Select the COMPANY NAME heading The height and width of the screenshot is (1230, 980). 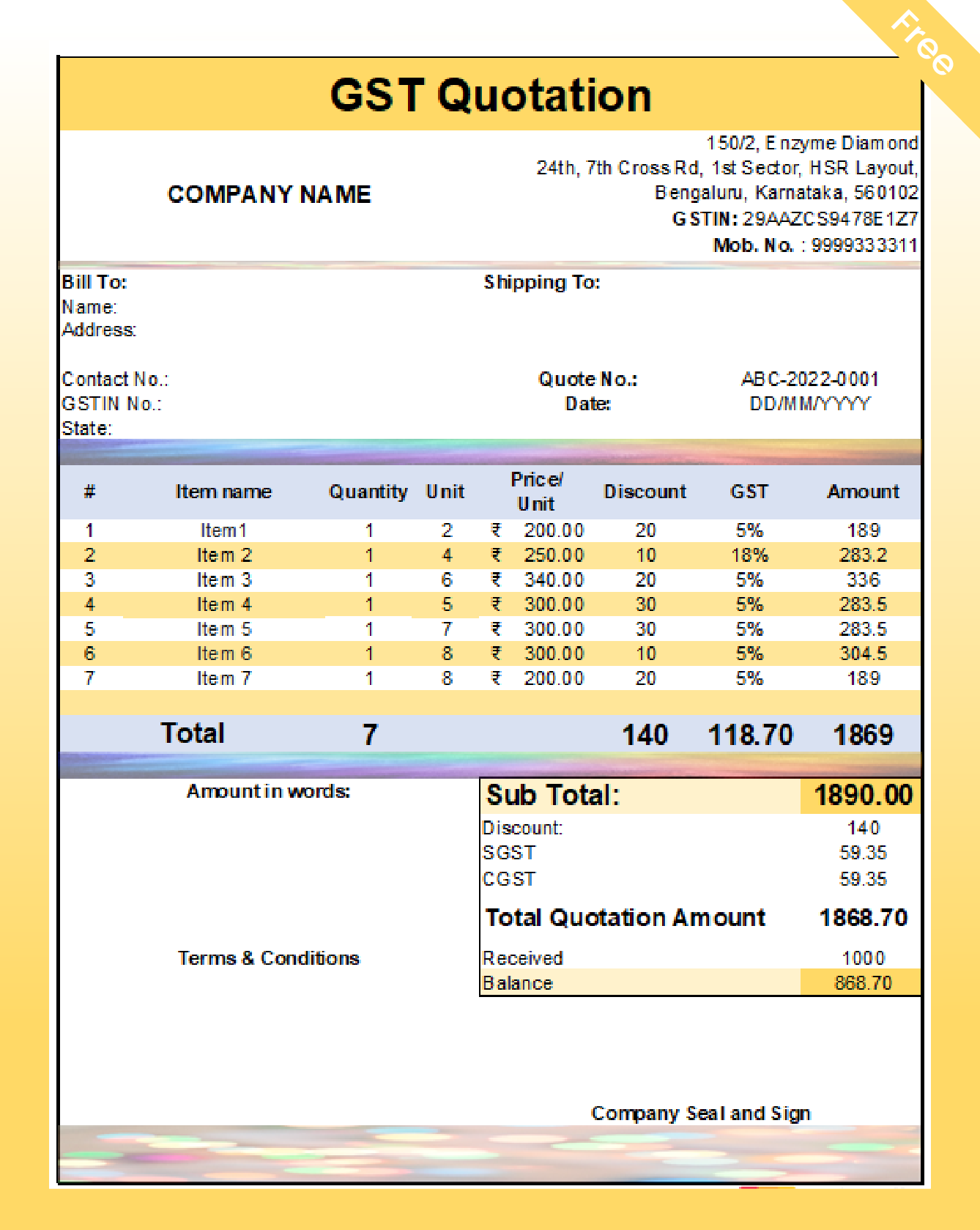pos(270,194)
